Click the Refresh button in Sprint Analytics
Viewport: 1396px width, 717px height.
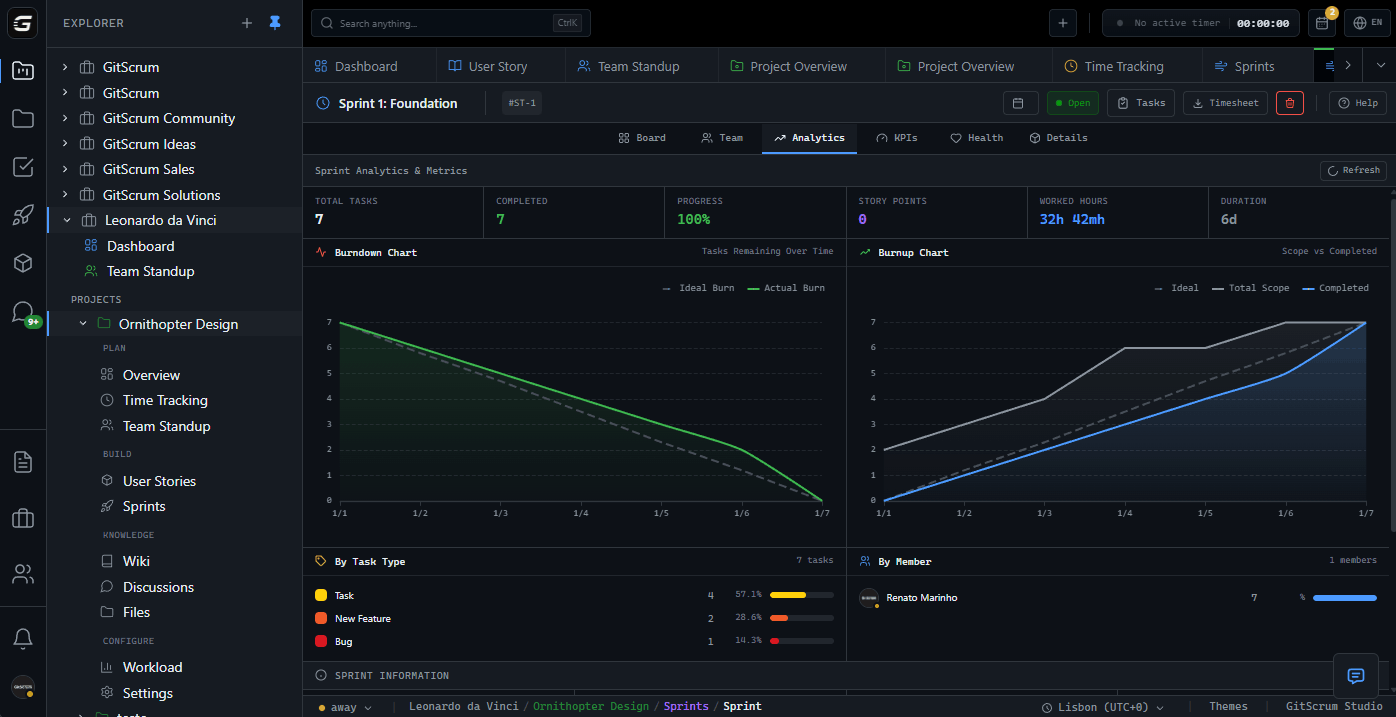1353,170
